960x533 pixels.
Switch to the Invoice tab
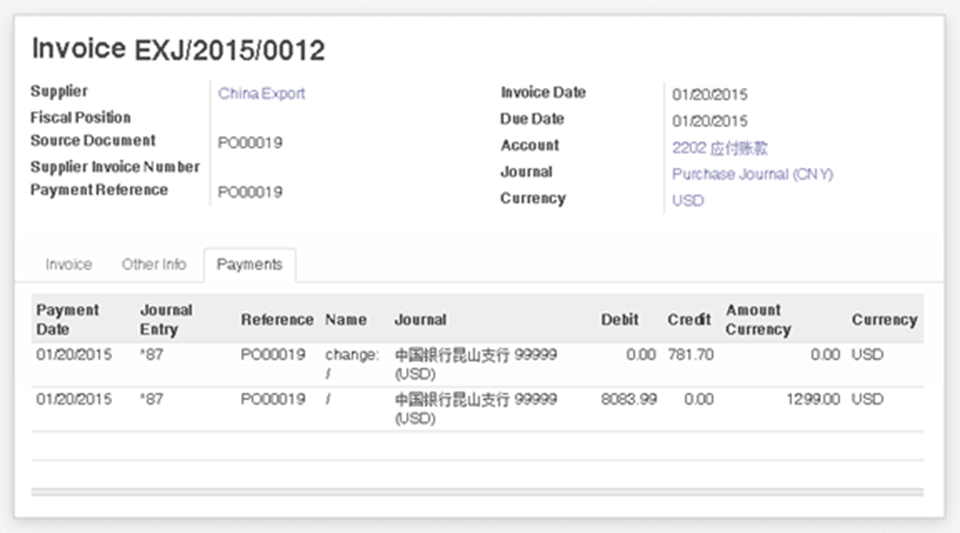pyautogui.click(x=69, y=264)
